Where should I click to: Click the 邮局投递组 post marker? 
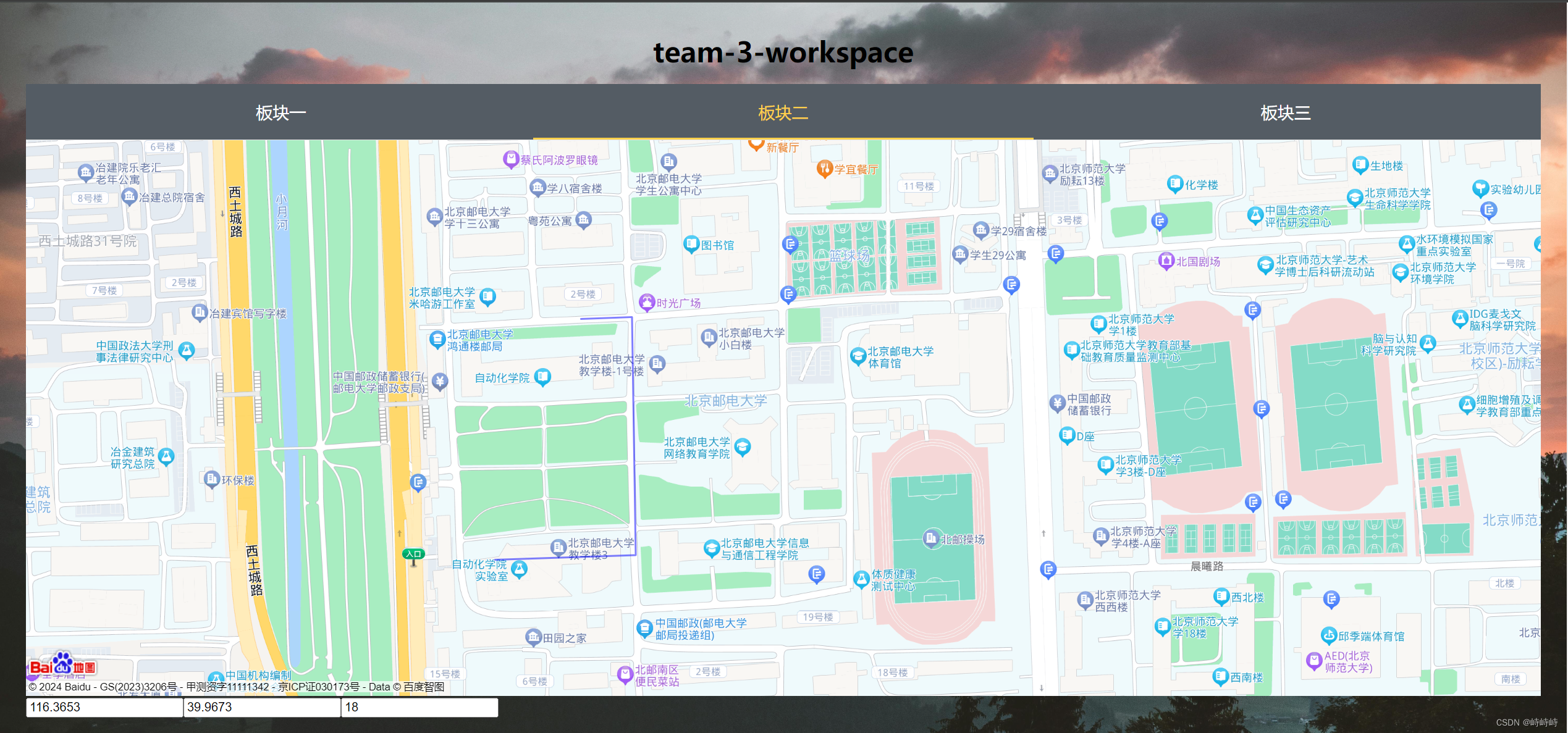[645, 628]
